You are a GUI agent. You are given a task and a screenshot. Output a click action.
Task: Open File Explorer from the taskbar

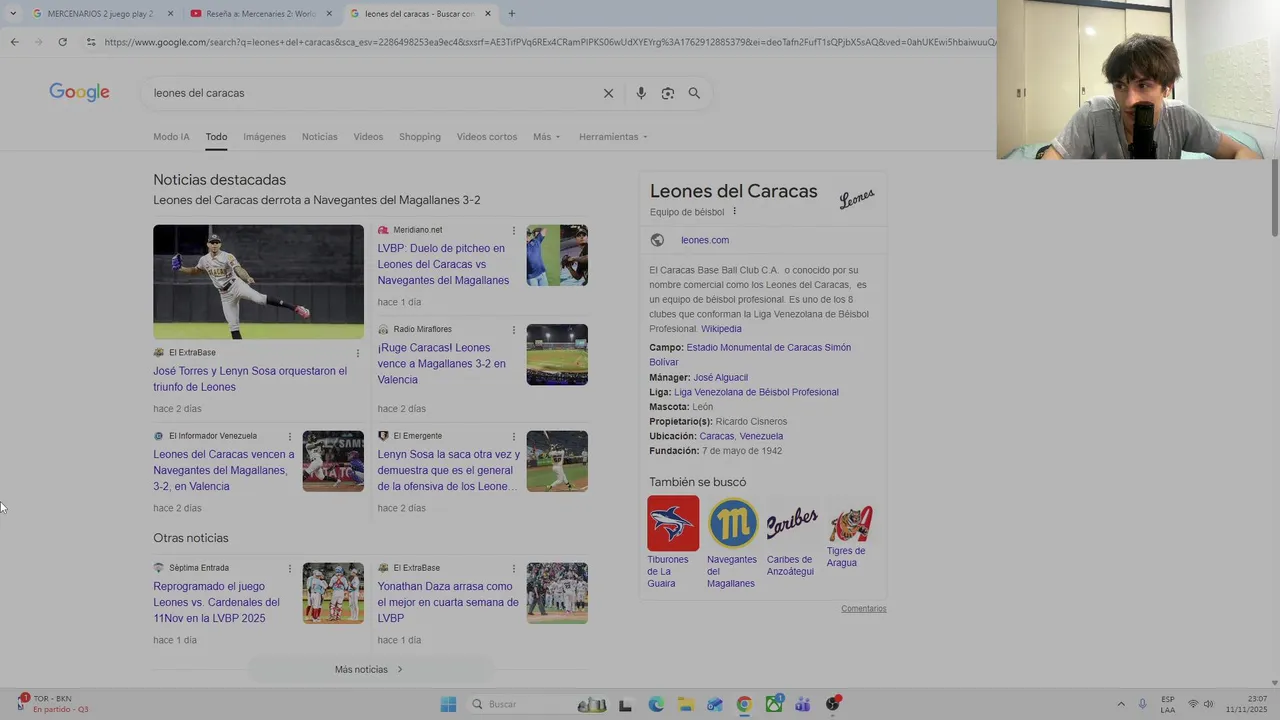[685, 704]
